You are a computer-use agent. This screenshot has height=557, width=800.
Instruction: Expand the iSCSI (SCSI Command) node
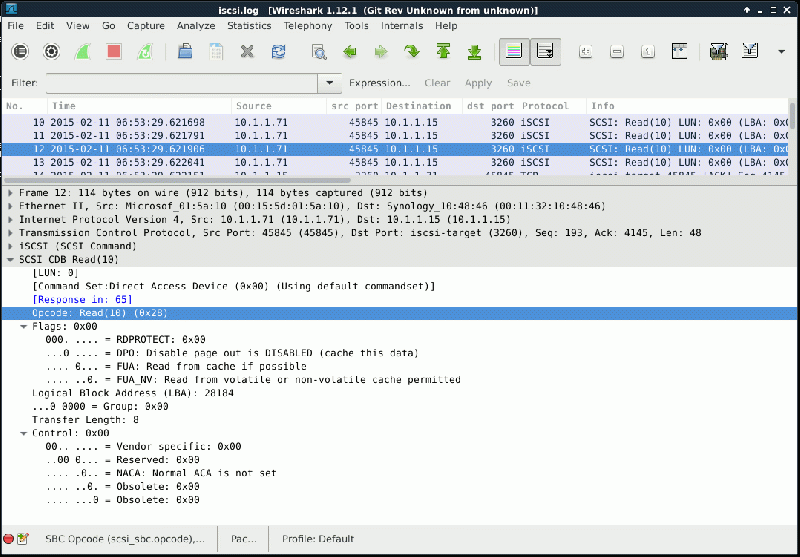point(10,246)
